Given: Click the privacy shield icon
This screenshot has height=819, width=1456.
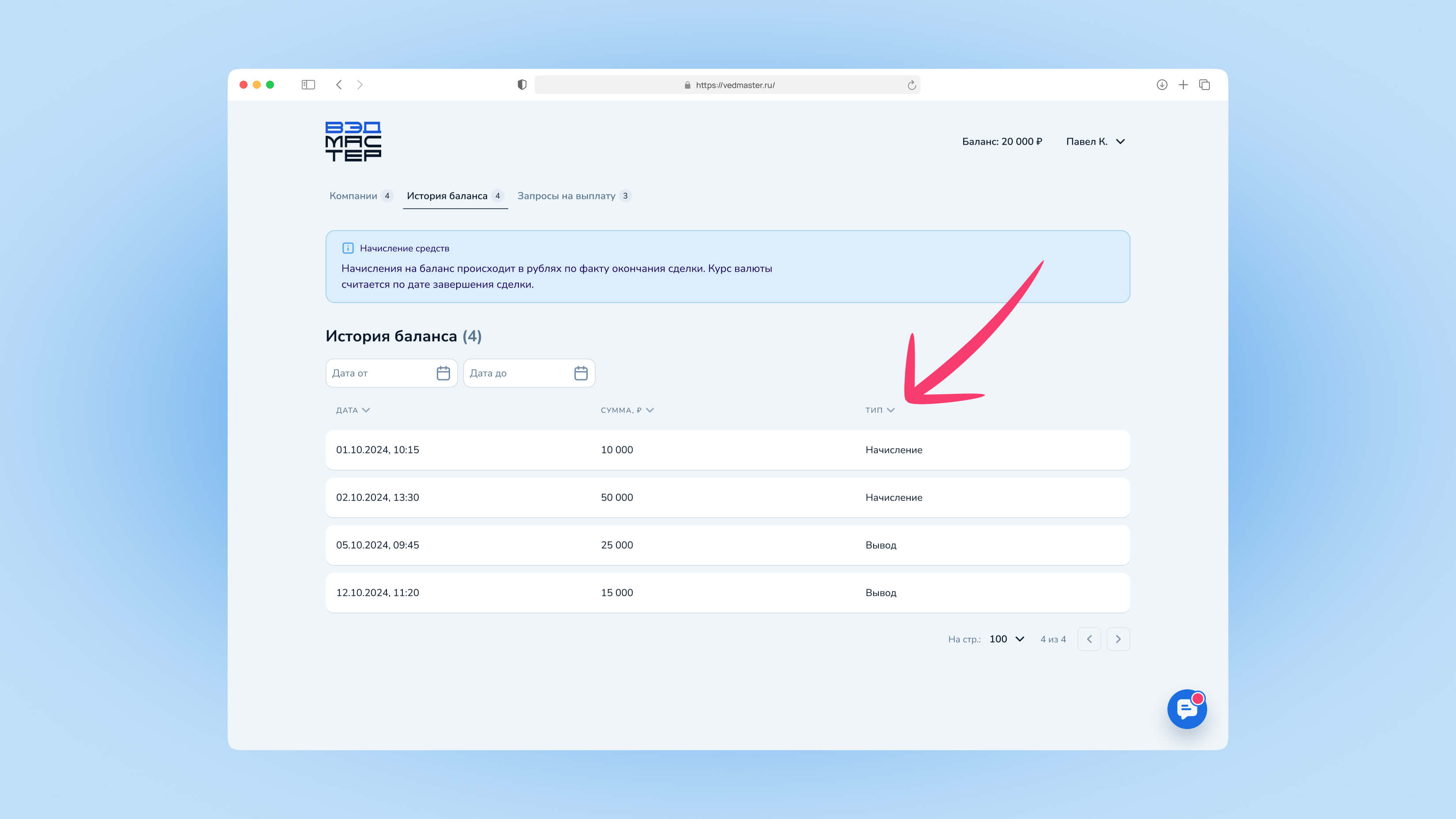Looking at the screenshot, I should [x=522, y=85].
